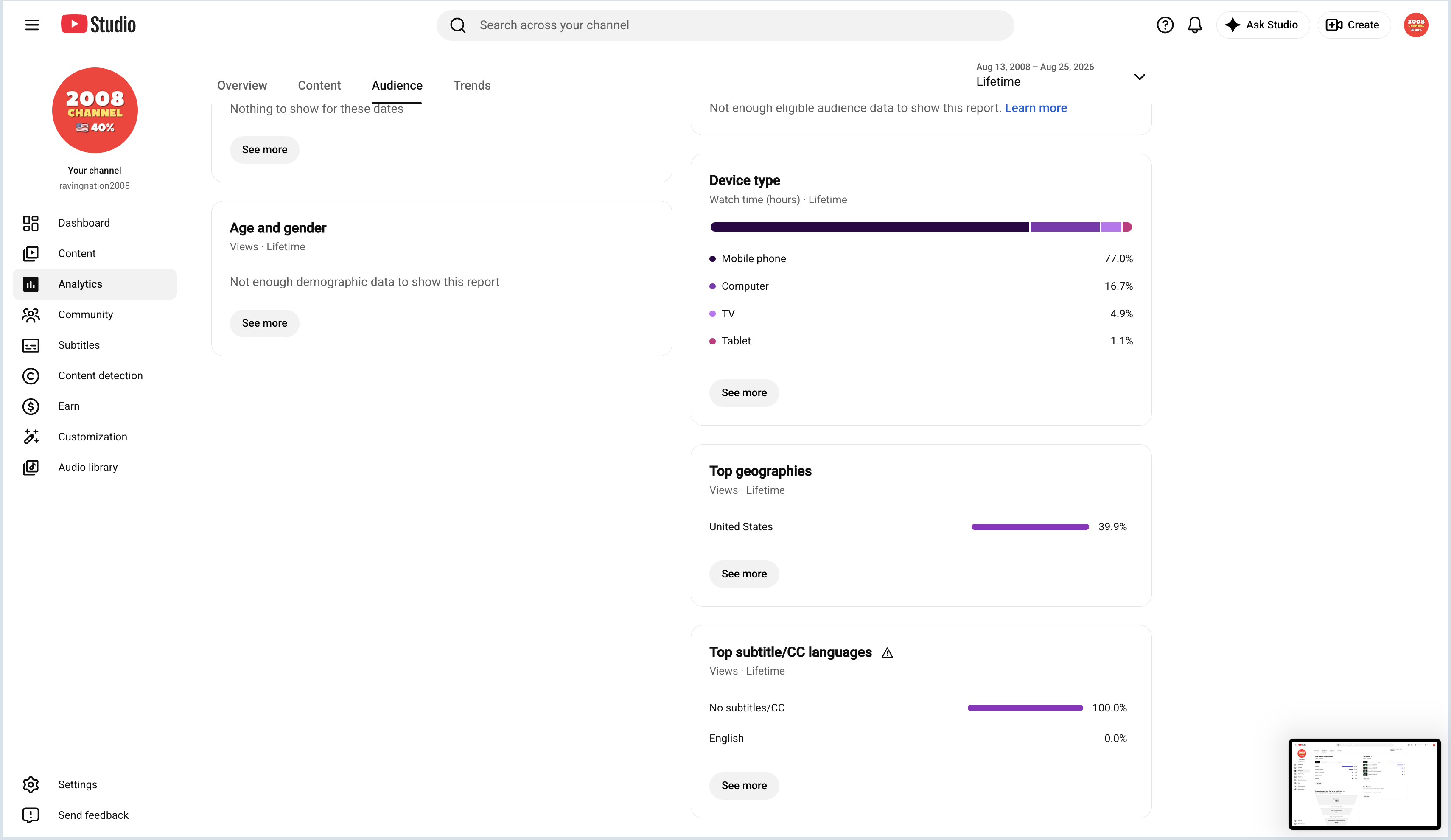Click the Content sidebar icon
This screenshot has height=840, width=1451.
[31, 253]
